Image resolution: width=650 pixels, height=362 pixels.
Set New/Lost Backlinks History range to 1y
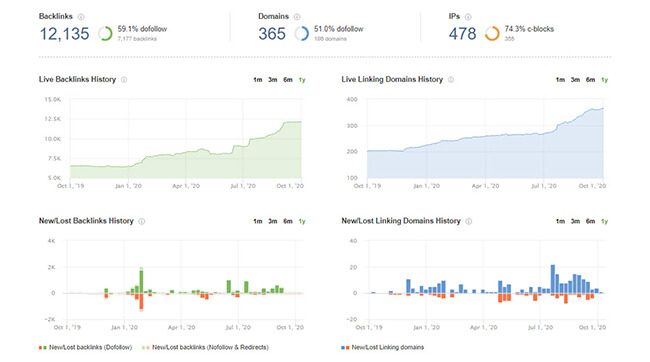pyautogui.click(x=302, y=221)
